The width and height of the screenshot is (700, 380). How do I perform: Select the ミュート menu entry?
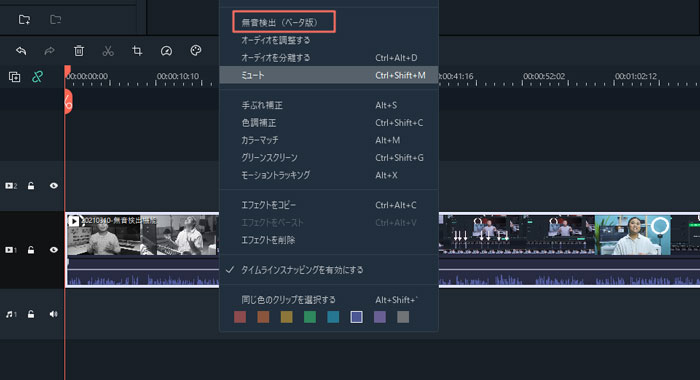329,75
